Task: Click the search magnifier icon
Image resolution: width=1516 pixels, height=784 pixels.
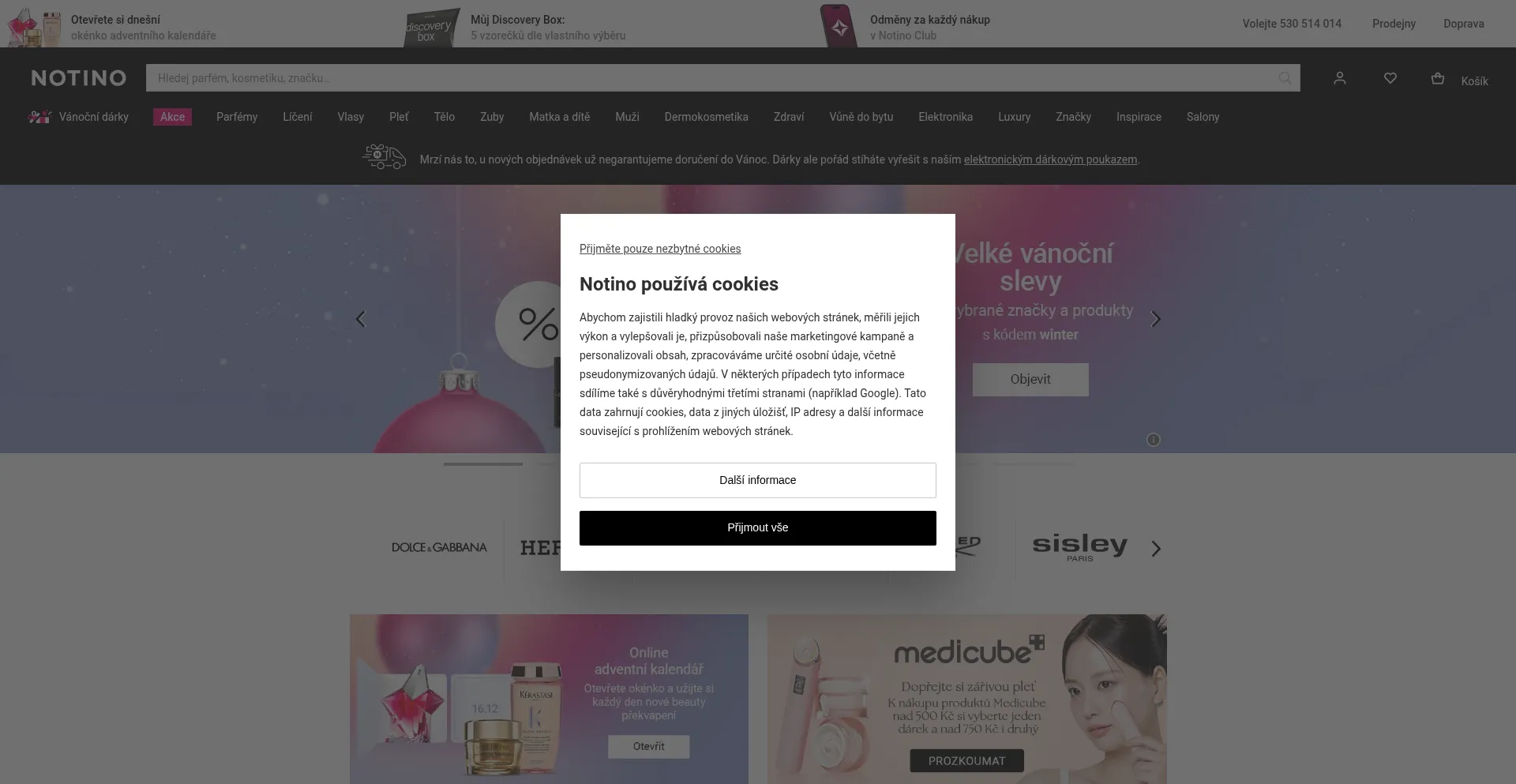Action: point(1285,78)
